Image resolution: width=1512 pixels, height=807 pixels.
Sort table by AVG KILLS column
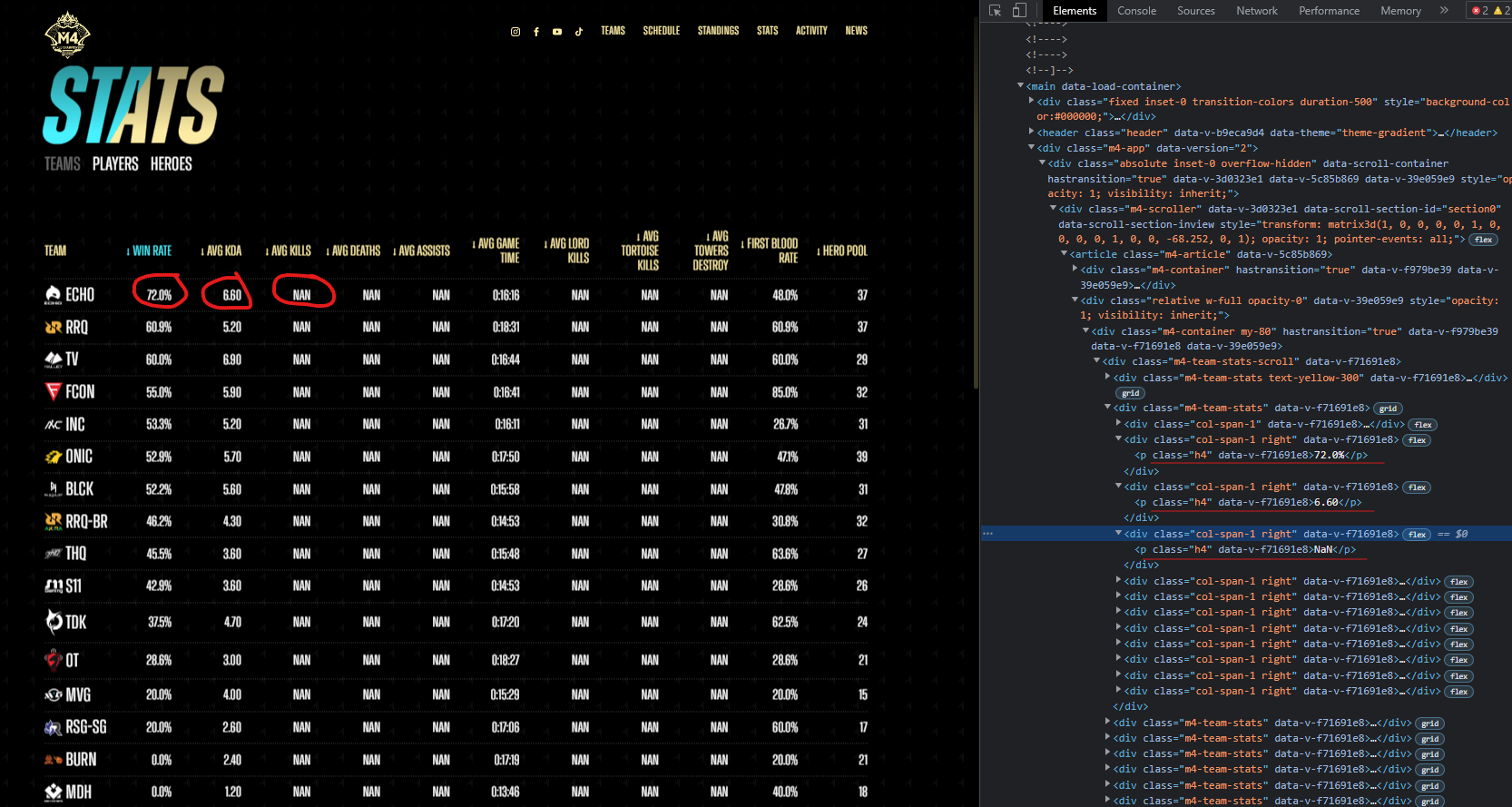289,251
